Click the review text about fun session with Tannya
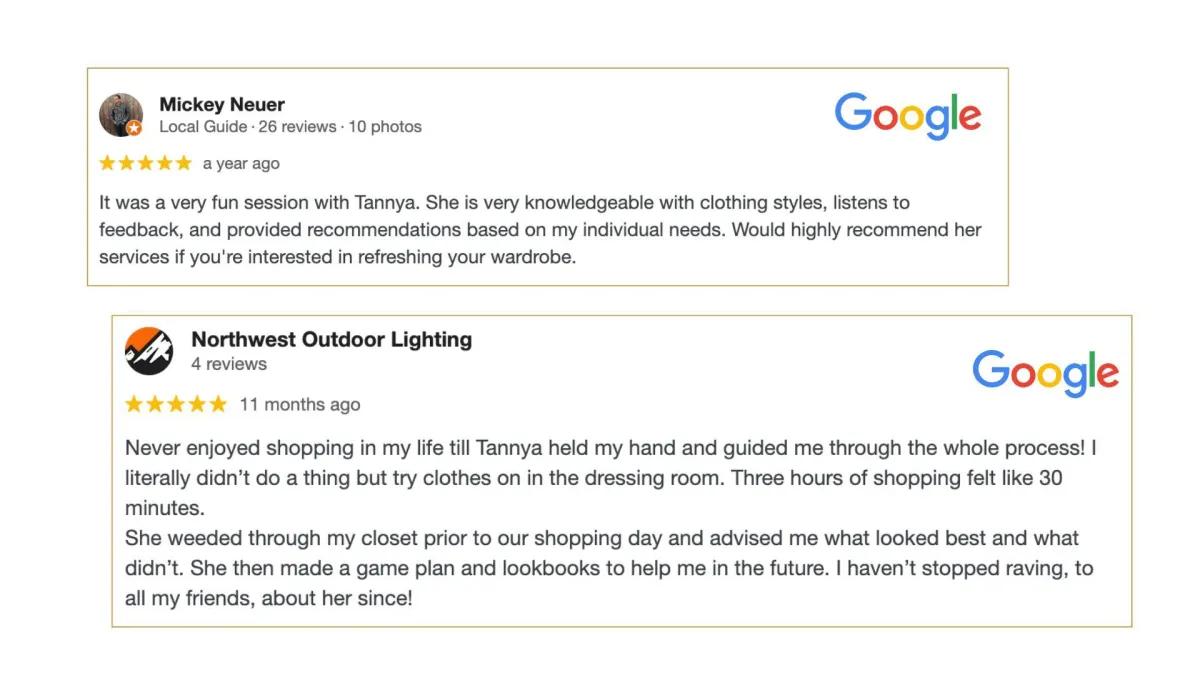Screen dimensions: 1200x675 click(540, 229)
